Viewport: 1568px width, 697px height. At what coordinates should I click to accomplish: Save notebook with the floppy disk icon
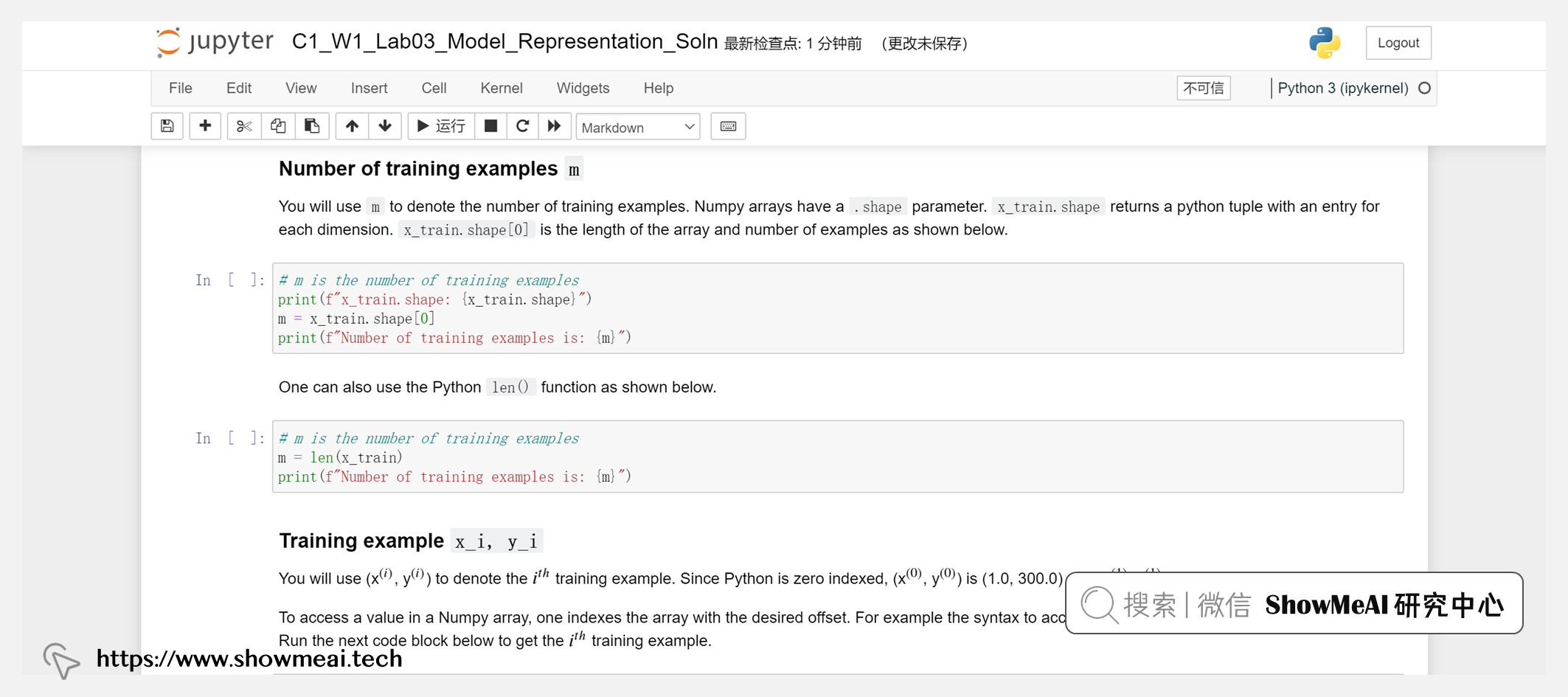click(x=167, y=126)
